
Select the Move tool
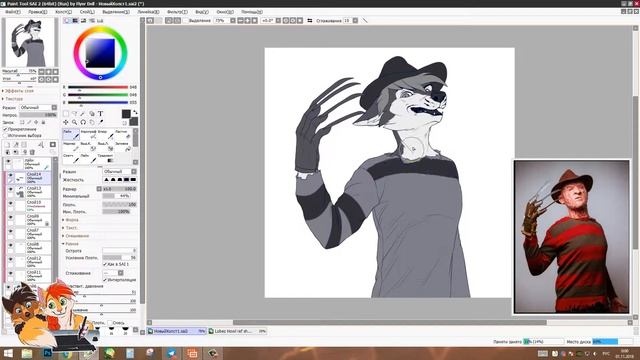coord(66,122)
